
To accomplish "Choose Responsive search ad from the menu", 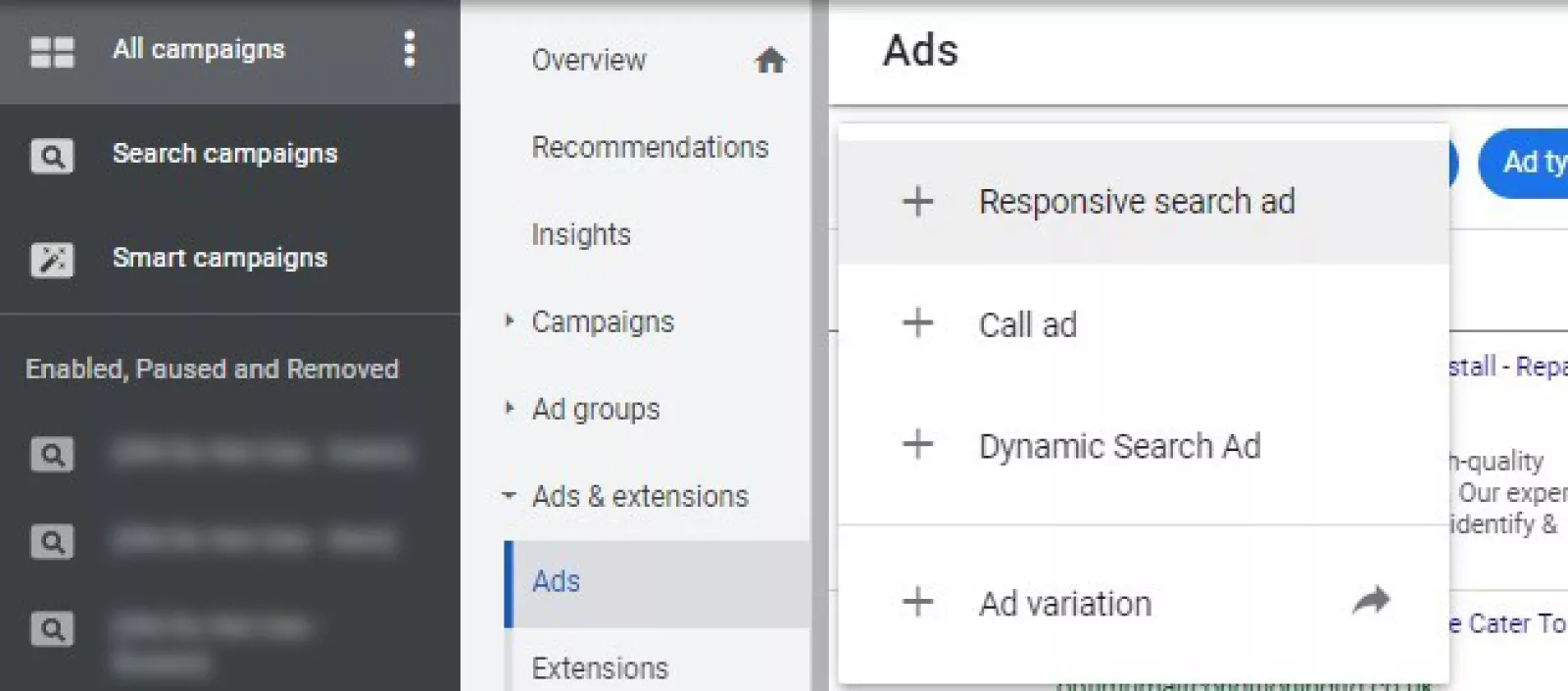I will point(1137,202).
